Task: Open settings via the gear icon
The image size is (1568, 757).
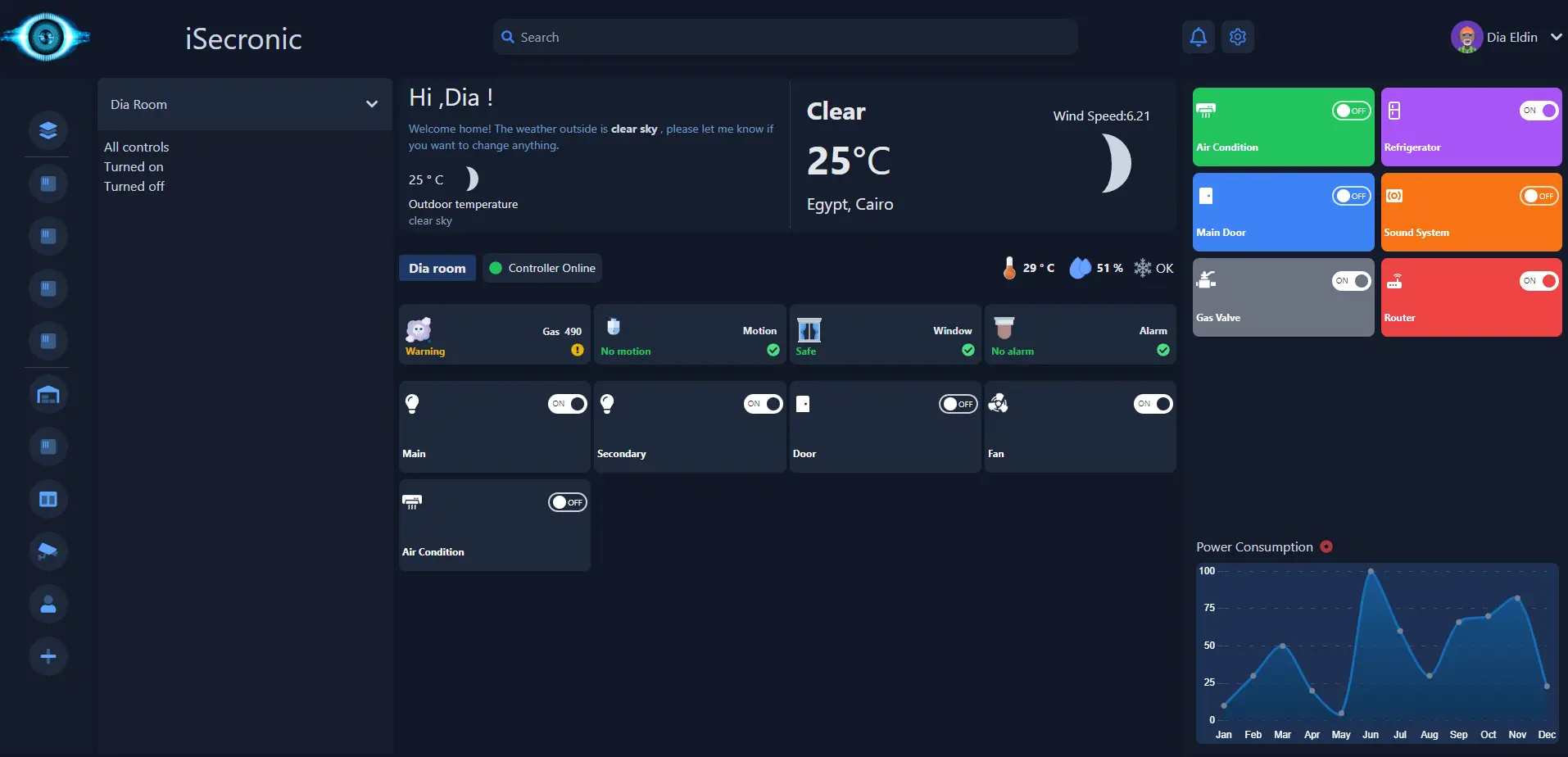Action: click(1237, 36)
